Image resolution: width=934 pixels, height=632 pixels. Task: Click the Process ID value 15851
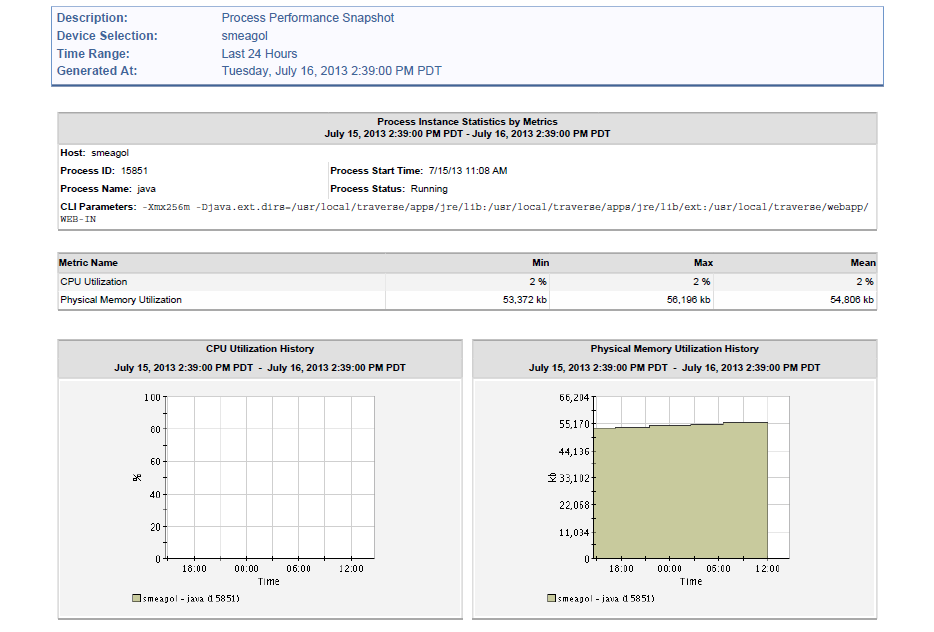[x=134, y=171]
